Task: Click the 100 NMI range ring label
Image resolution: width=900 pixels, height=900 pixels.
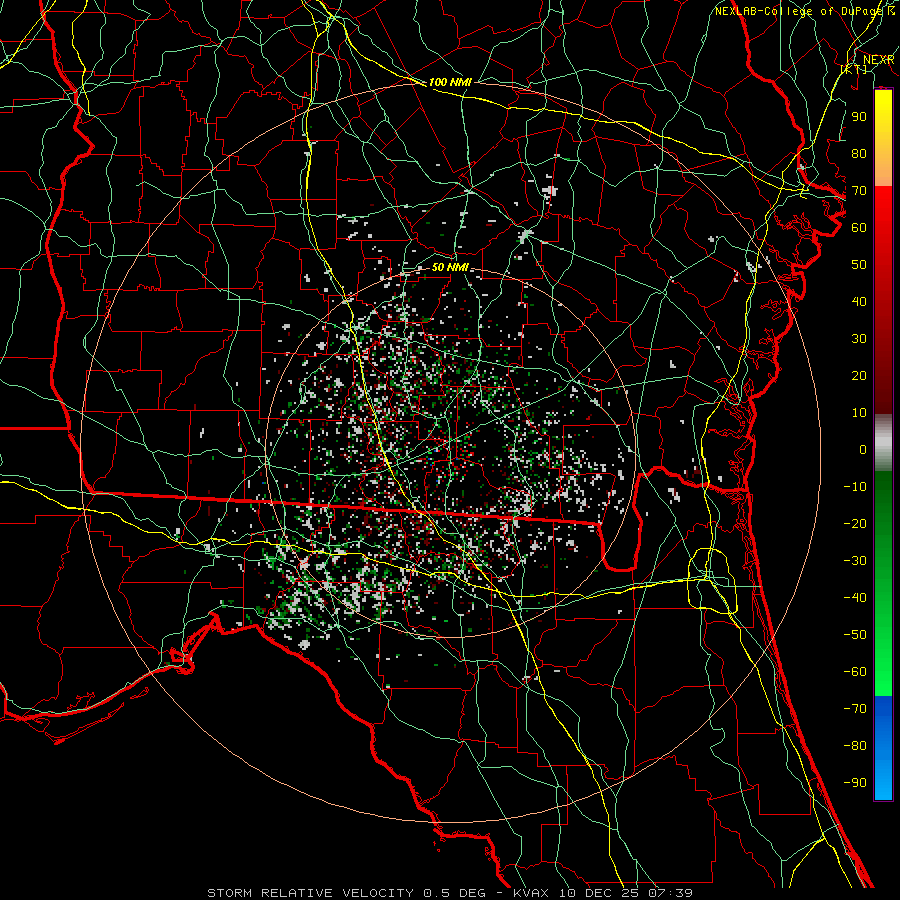Action: pyautogui.click(x=450, y=82)
